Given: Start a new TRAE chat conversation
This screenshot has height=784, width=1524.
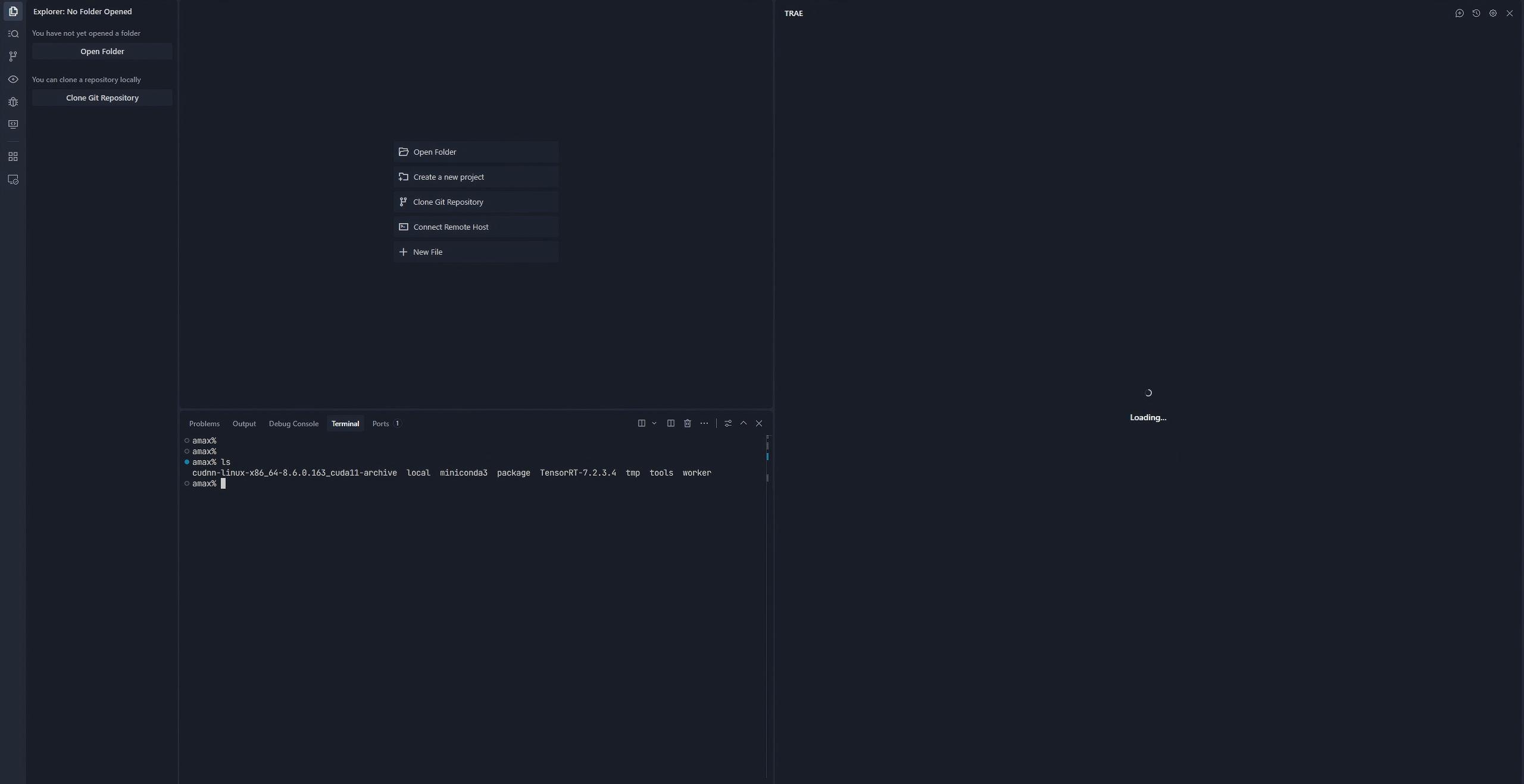Looking at the screenshot, I should [1460, 13].
